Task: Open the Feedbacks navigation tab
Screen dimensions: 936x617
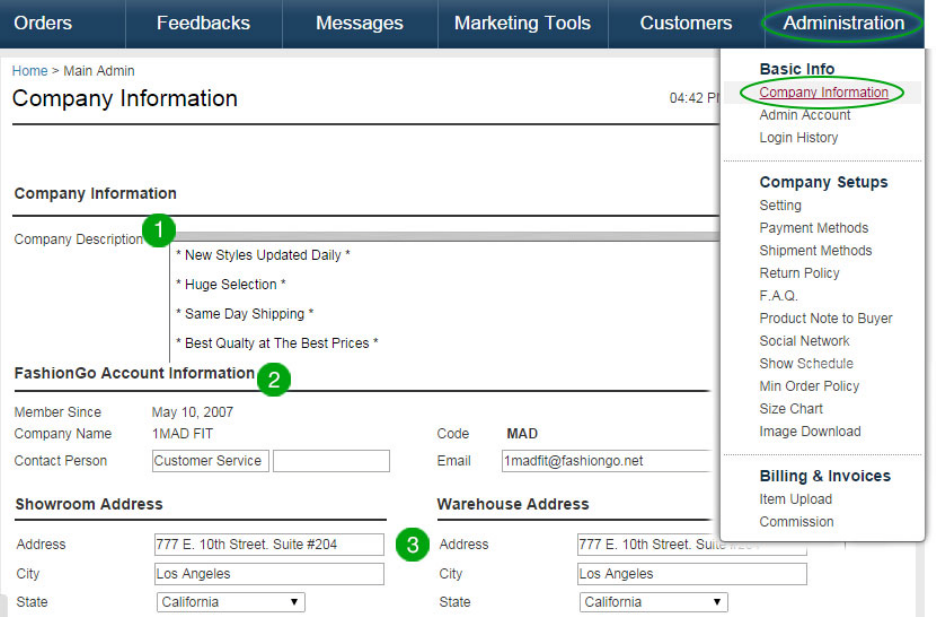Action: point(203,23)
